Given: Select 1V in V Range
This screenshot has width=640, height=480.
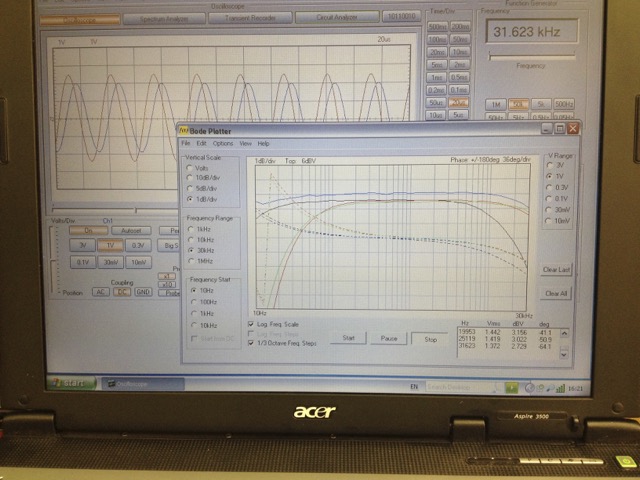Looking at the screenshot, I should (556, 176).
